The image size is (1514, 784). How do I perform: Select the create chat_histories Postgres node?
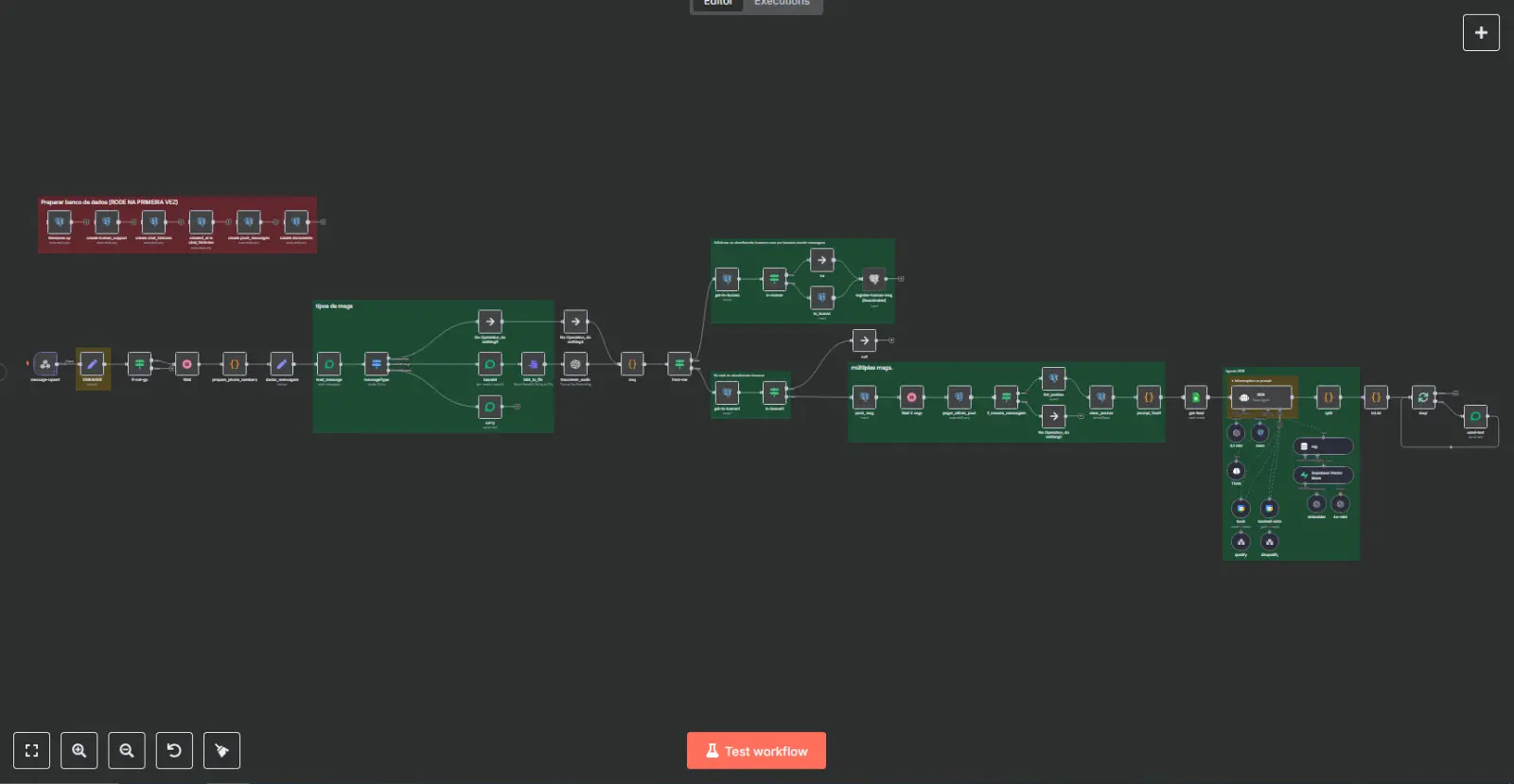pyautogui.click(x=154, y=222)
